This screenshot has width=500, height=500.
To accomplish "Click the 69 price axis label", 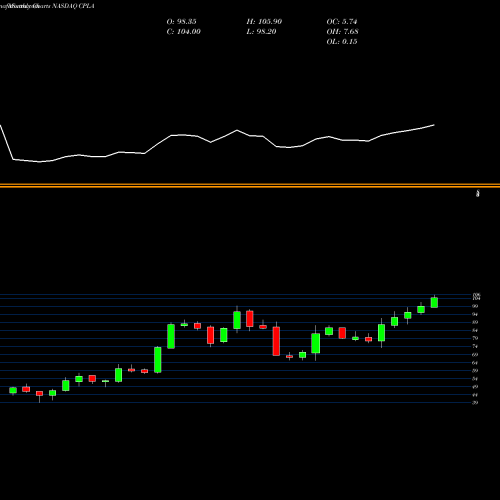I will 475,354.
